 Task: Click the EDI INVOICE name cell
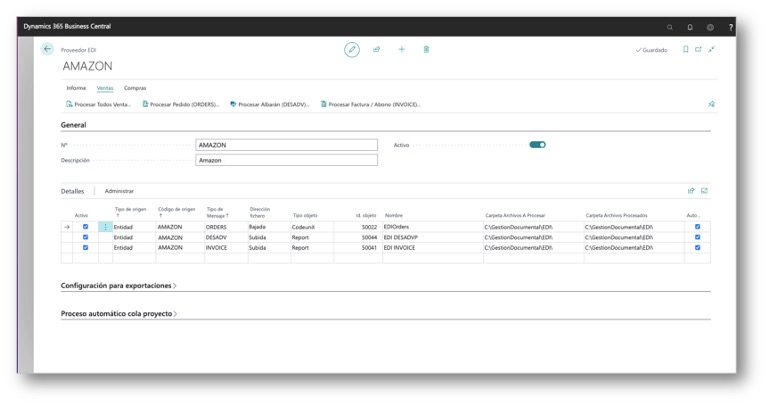pyautogui.click(x=432, y=248)
